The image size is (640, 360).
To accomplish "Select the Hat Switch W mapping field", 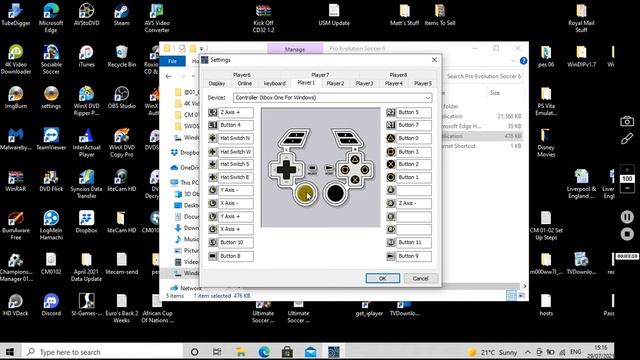I will pyautogui.click(x=236, y=152).
